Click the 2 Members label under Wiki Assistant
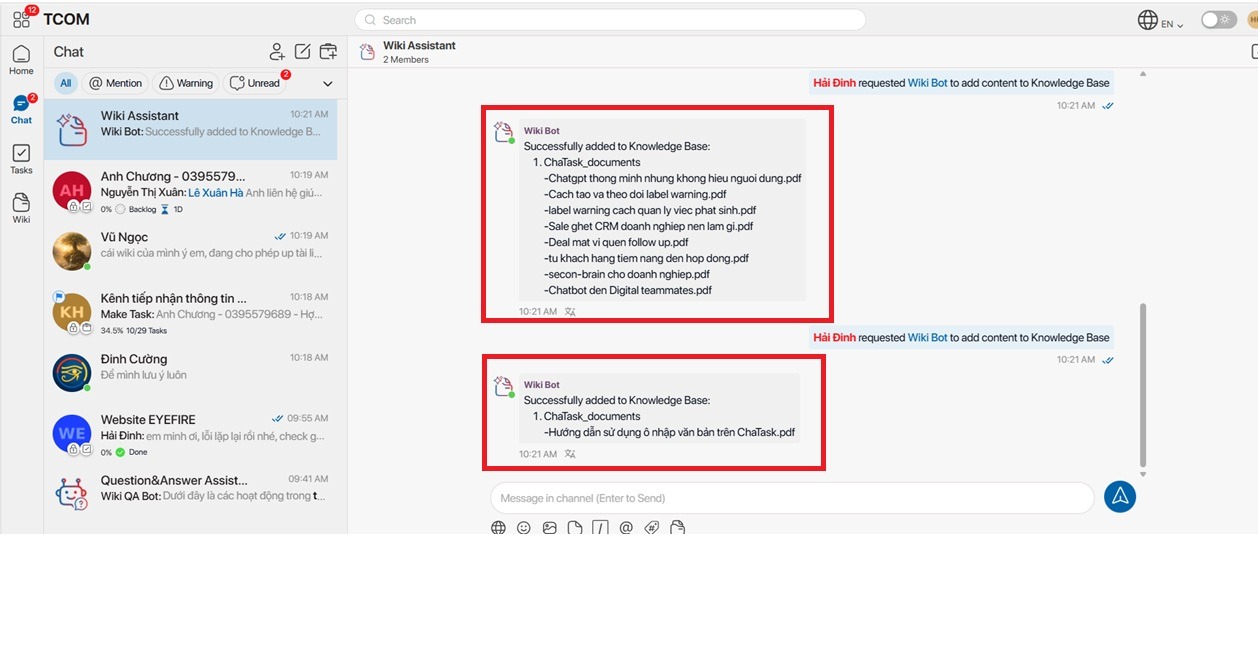The image size is (1258, 648). pos(406,60)
